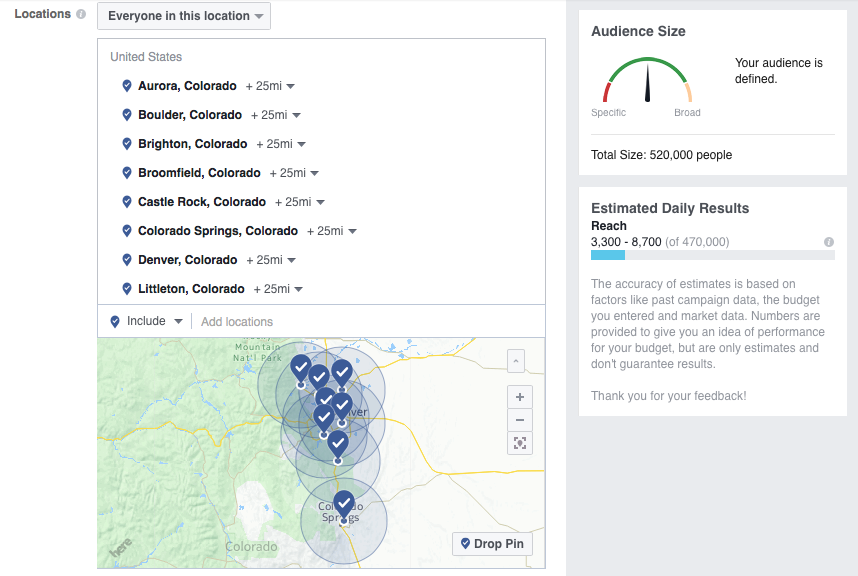
Task: Zoom out with the map minus icon
Action: click(x=520, y=420)
